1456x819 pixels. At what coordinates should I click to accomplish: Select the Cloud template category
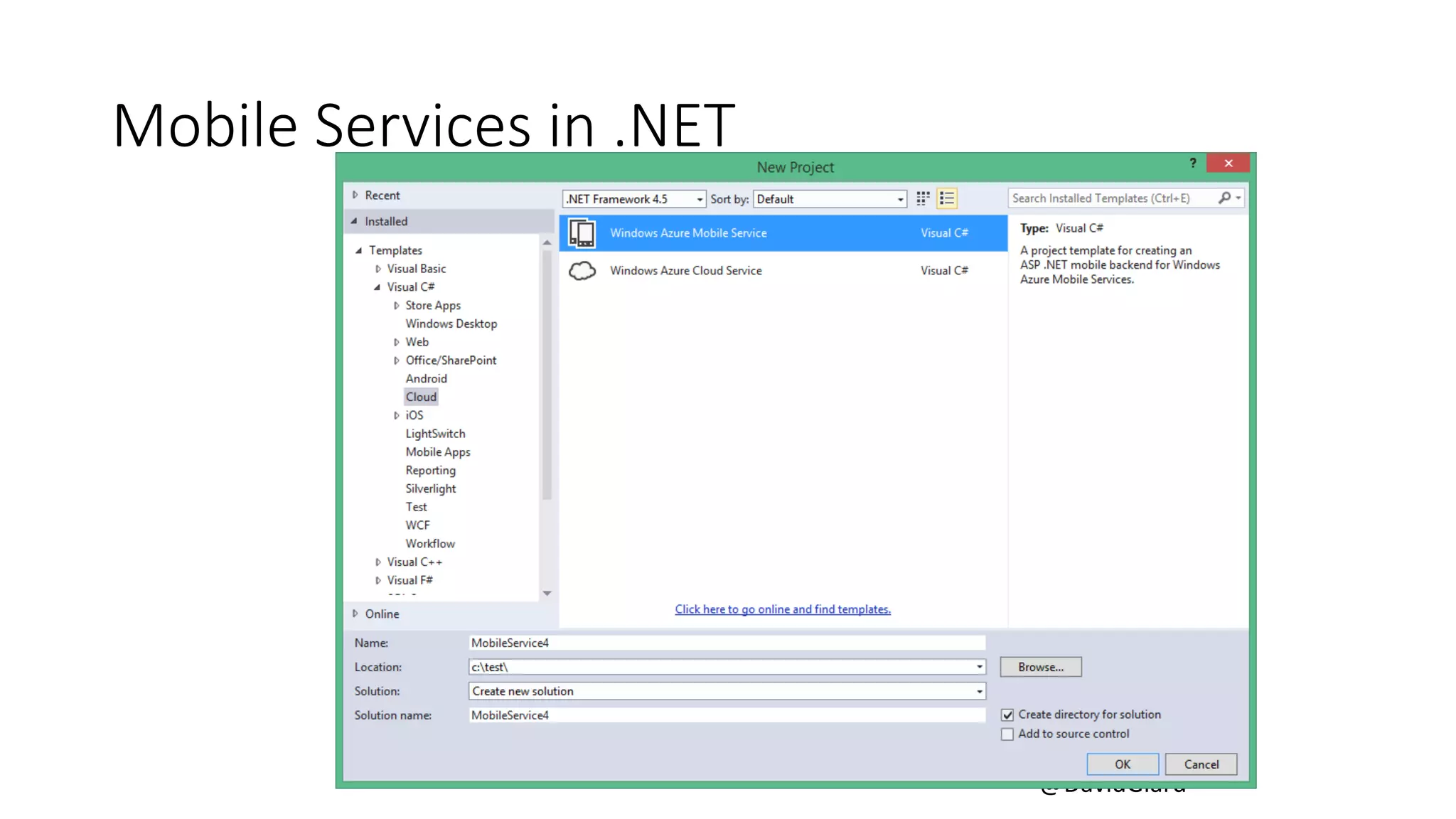click(422, 397)
